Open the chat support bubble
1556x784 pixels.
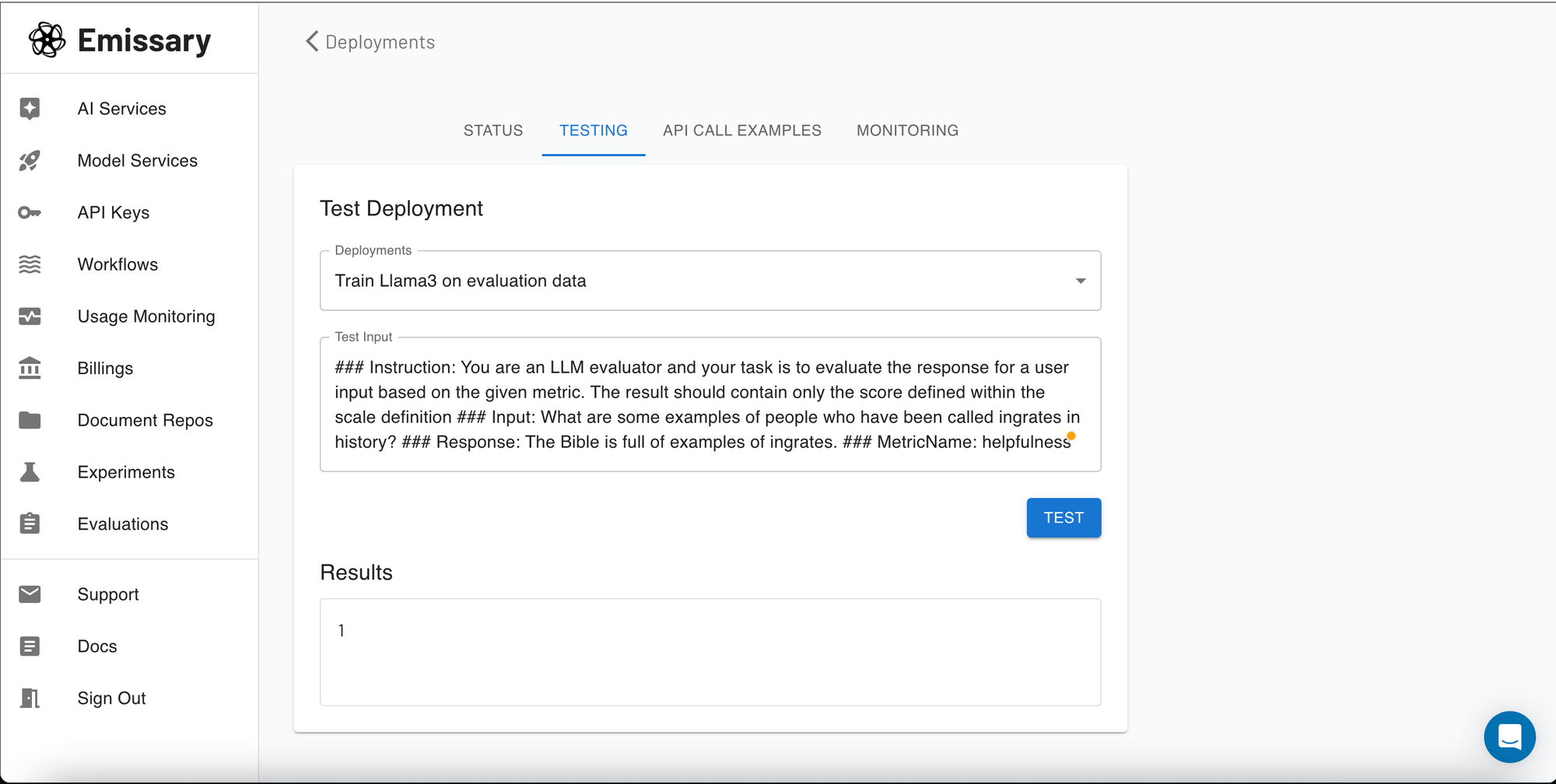[1509, 737]
